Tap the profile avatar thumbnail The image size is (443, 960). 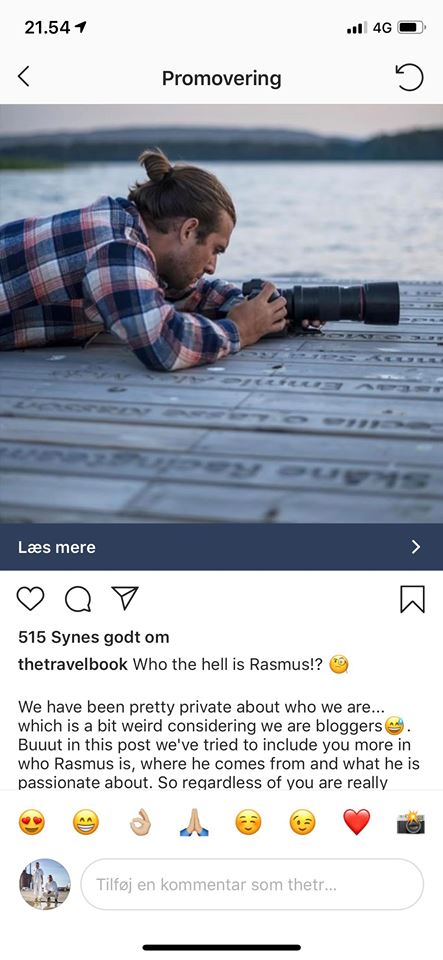click(45, 884)
